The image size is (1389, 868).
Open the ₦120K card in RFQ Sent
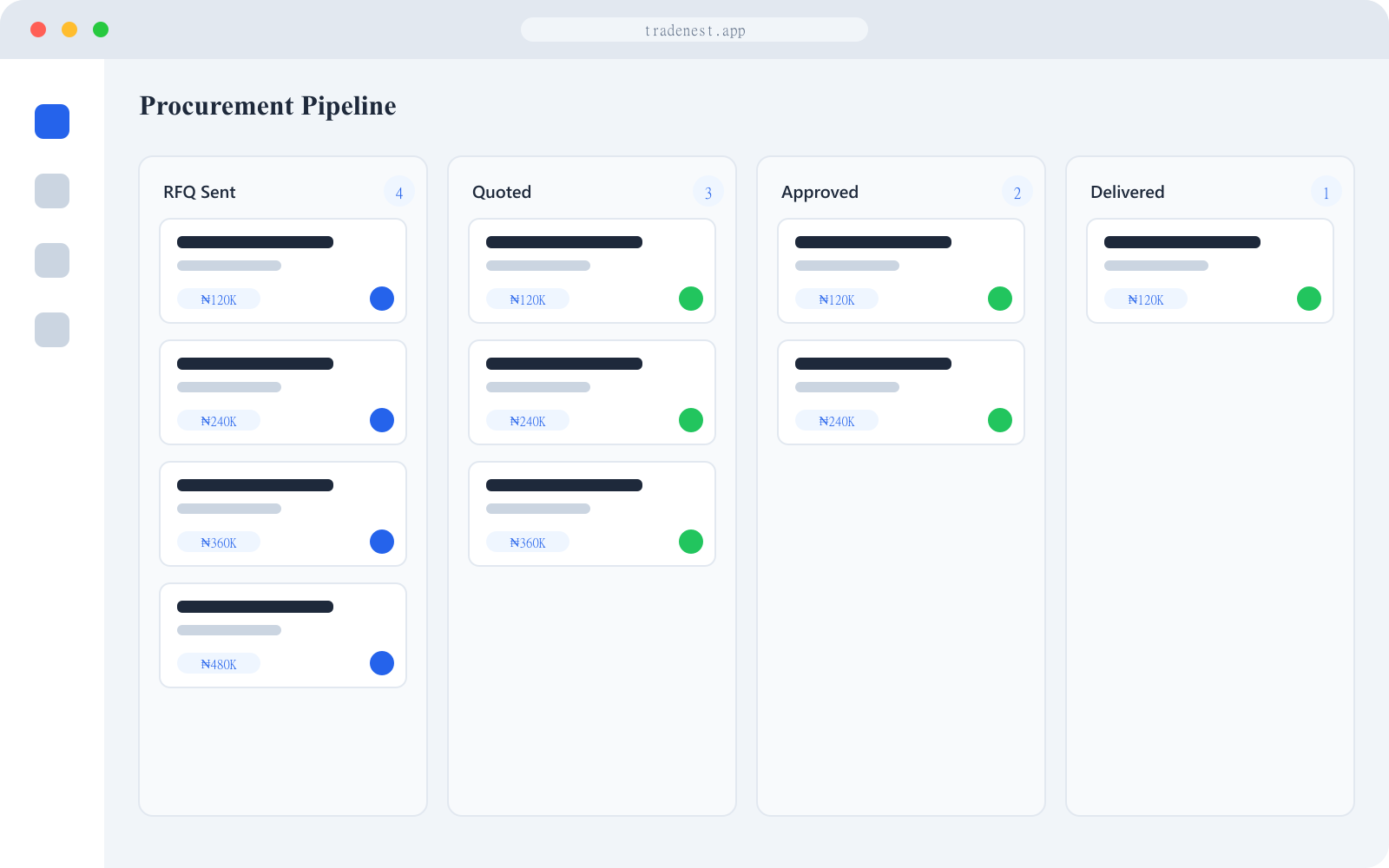coord(283,271)
